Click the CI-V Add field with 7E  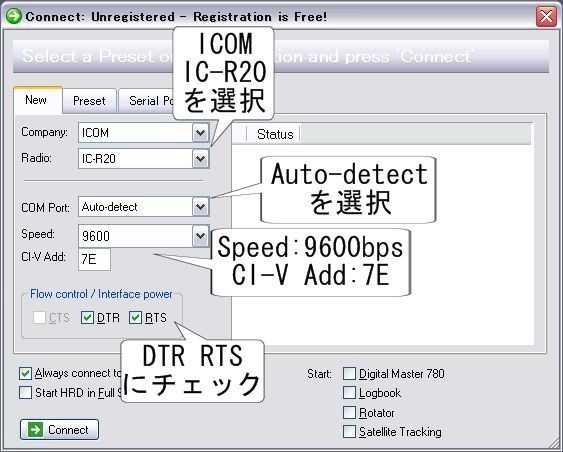point(94,259)
